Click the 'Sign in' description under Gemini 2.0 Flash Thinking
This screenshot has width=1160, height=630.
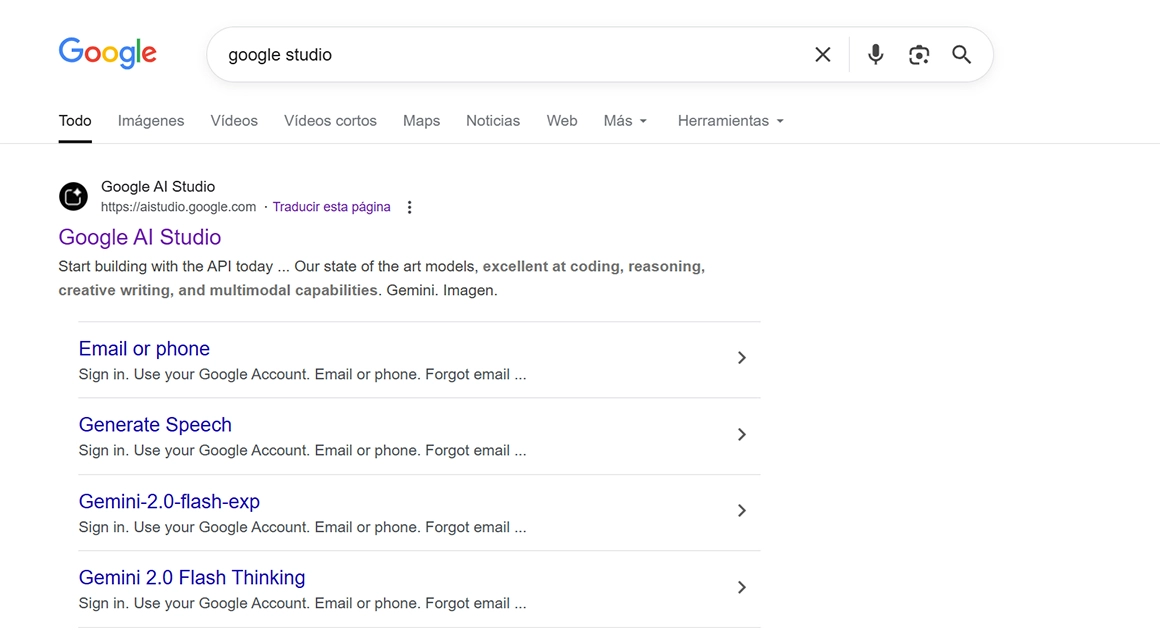[x=303, y=603]
